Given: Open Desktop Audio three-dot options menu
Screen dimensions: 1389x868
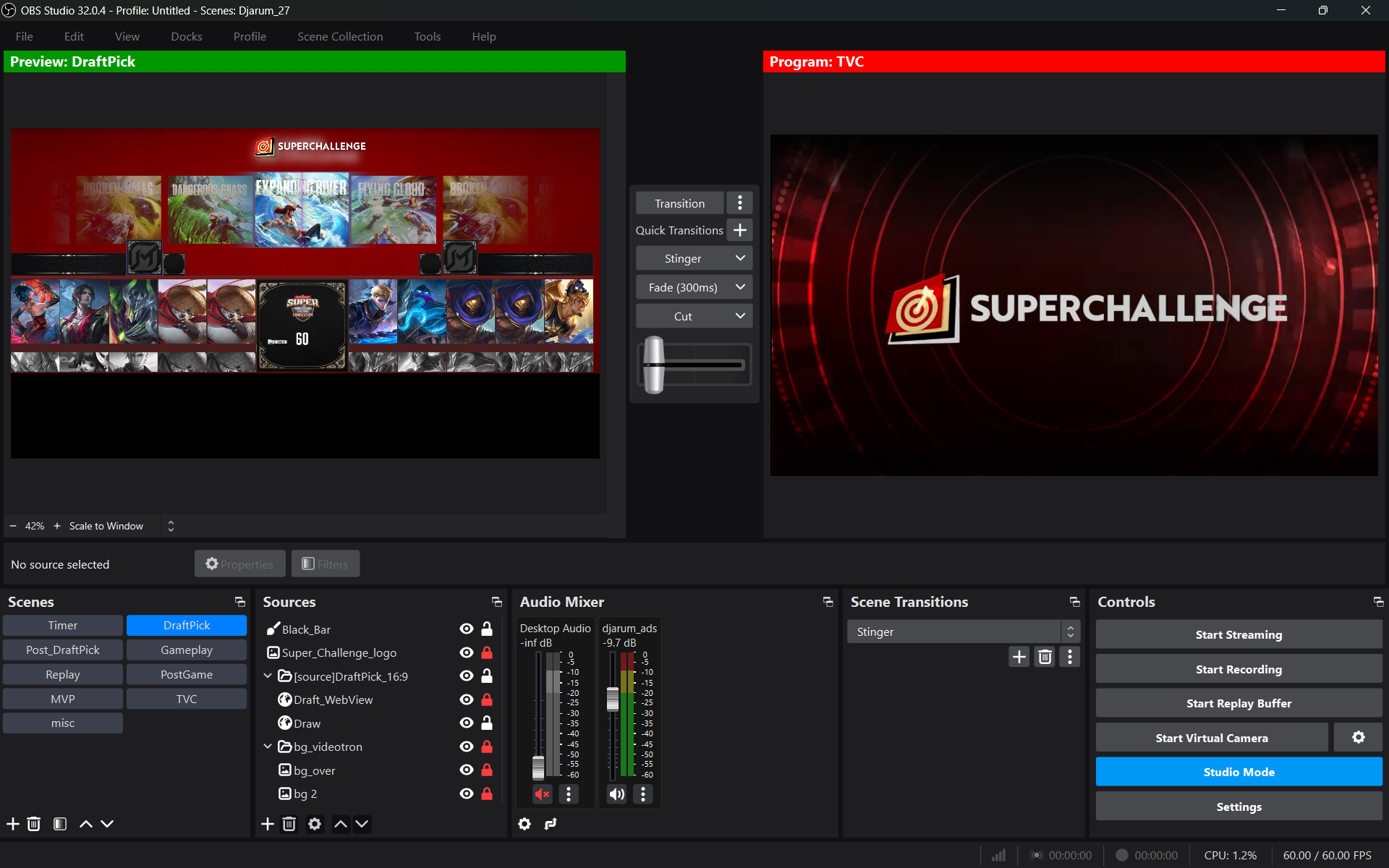Looking at the screenshot, I should [569, 794].
